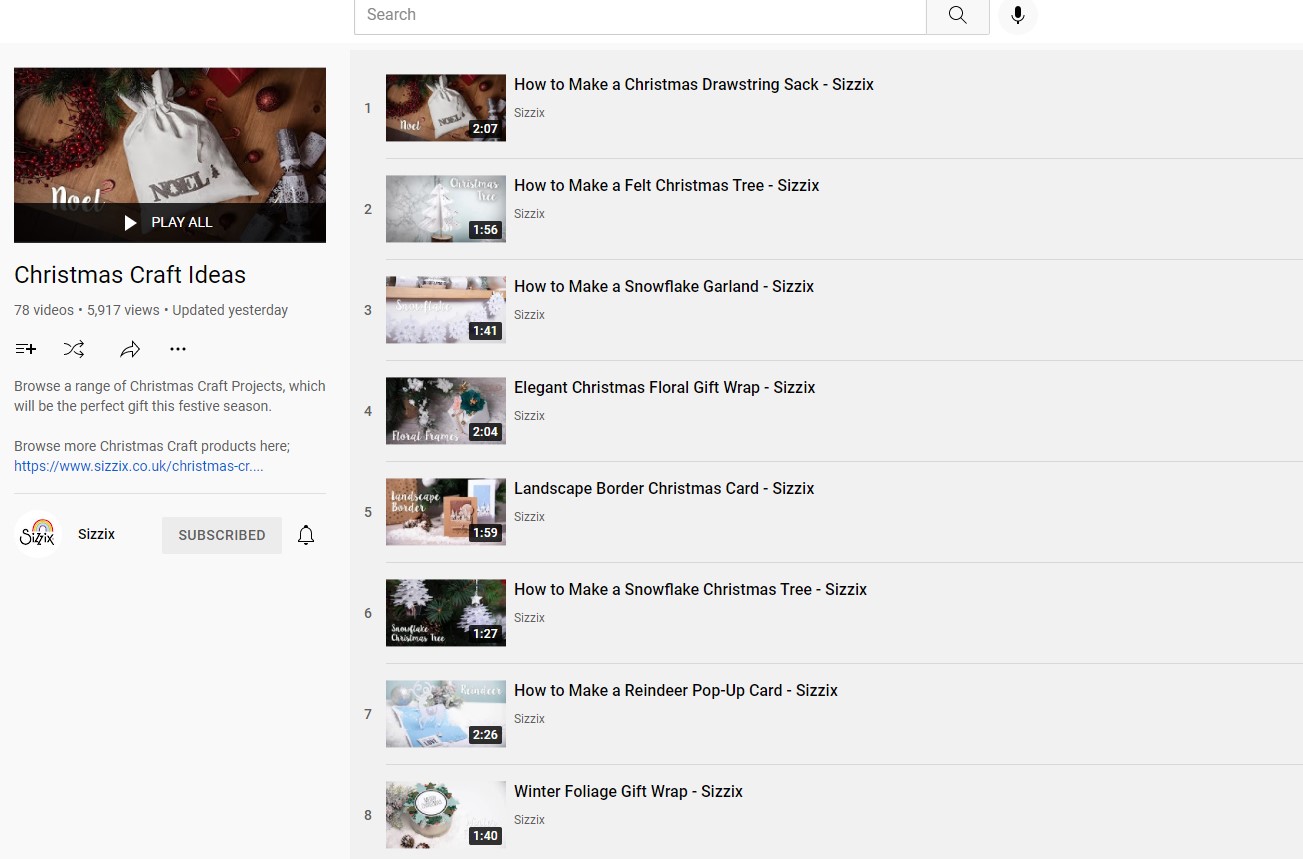Click Sizzix under Elegant Christmas Floral Gift Wrap
Screen dimensions: 1303x859
pos(529,416)
